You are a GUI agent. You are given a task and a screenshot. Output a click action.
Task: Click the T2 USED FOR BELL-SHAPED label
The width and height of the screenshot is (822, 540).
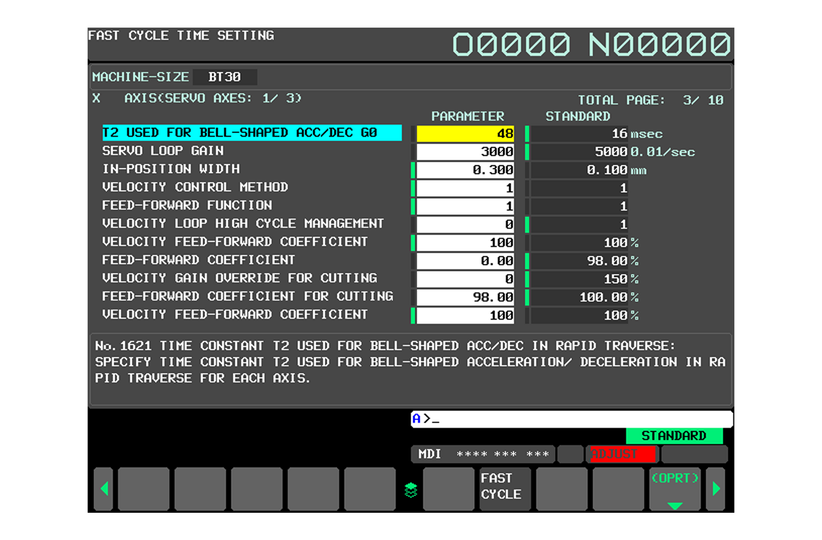point(250,133)
